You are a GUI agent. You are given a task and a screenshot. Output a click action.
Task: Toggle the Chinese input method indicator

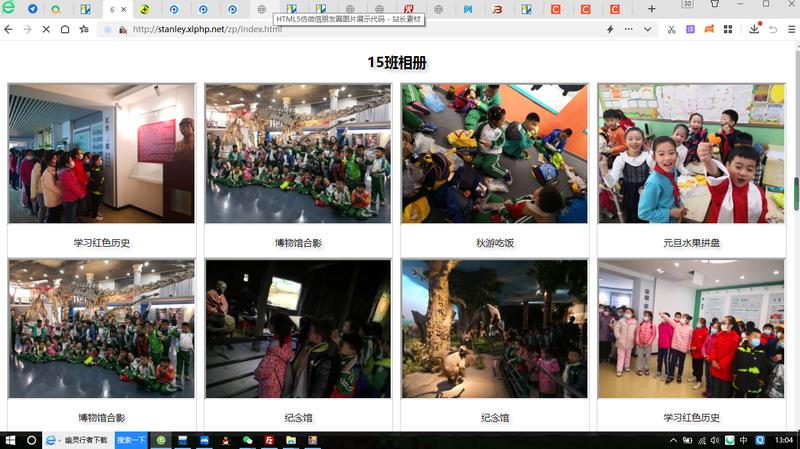pyautogui.click(x=743, y=440)
